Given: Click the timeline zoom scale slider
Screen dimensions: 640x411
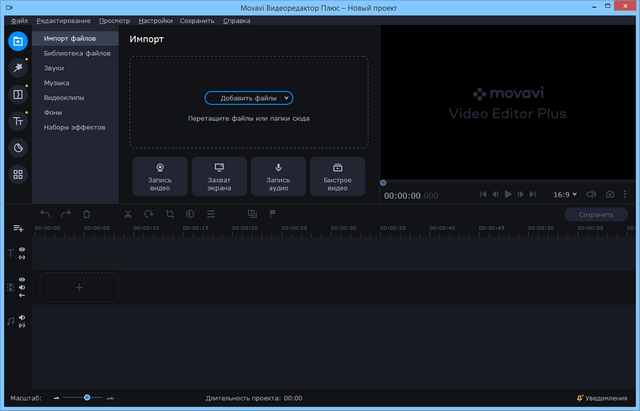Looking at the screenshot, I should tap(87, 398).
